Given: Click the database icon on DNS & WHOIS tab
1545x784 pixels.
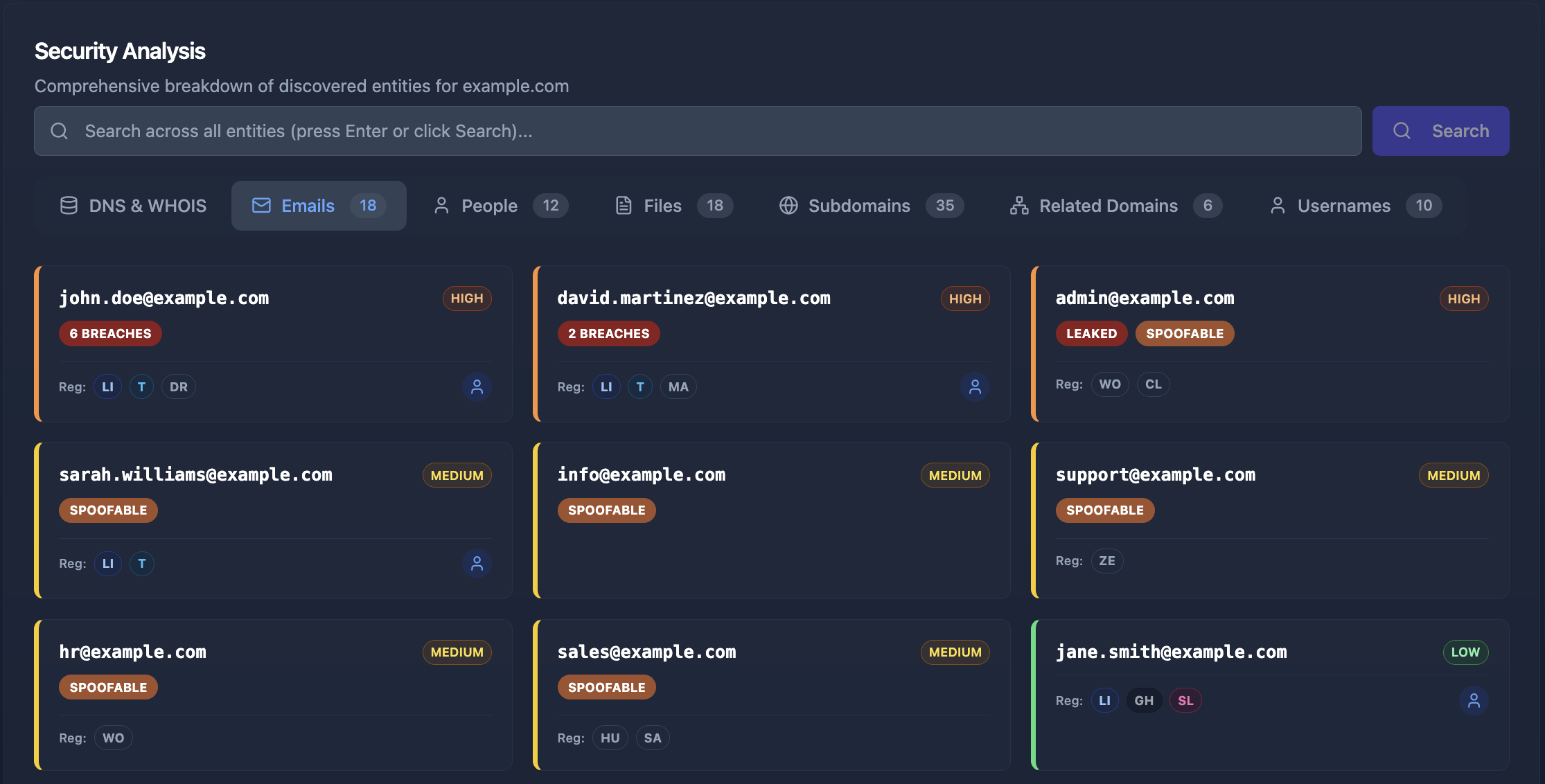Looking at the screenshot, I should (x=68, y=205).
